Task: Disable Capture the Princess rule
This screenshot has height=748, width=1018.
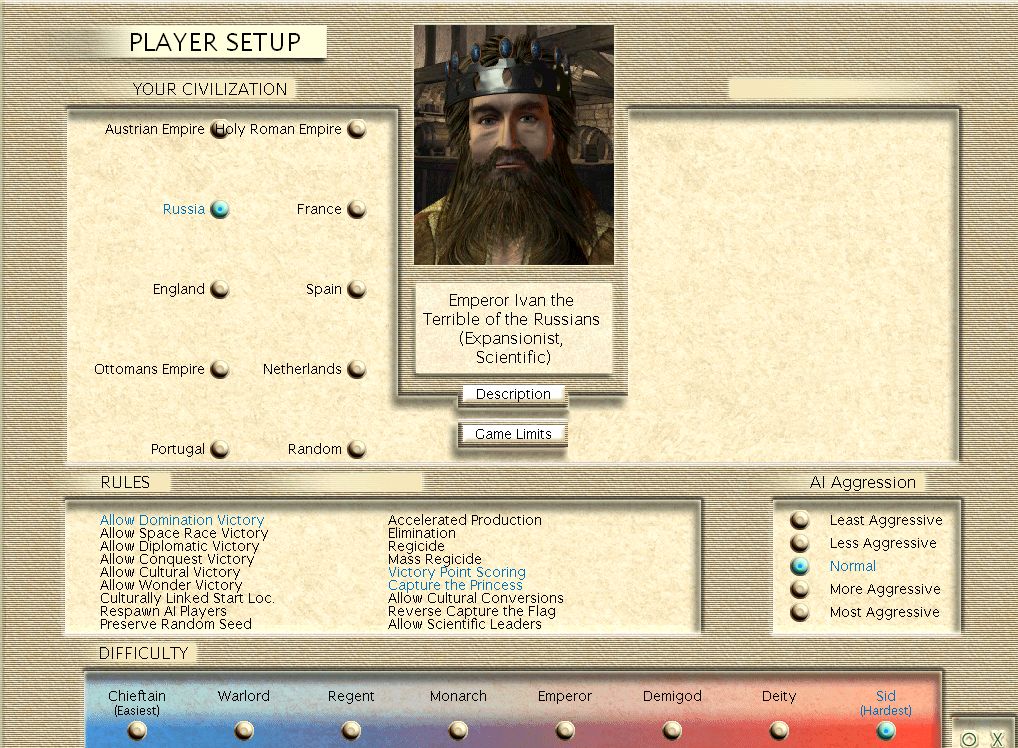Action: tap(455, 585)
